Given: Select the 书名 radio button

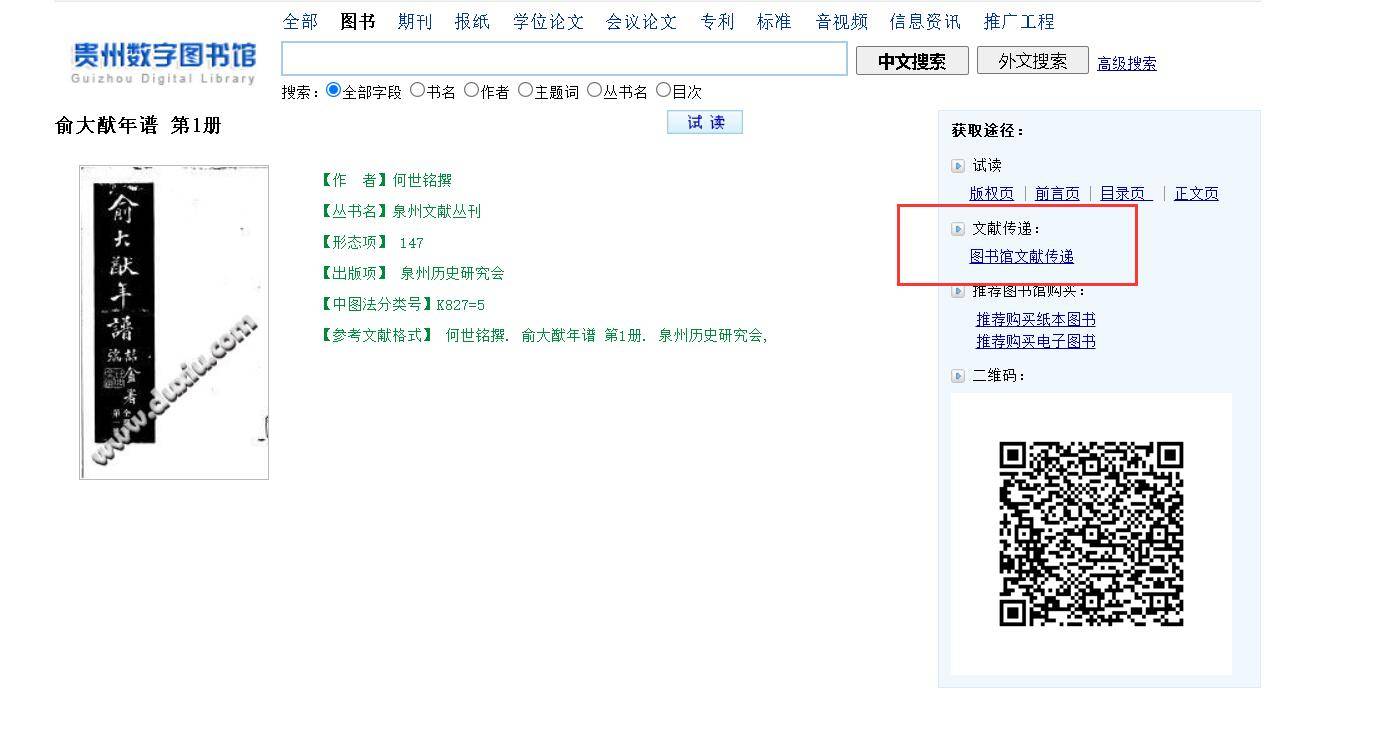Looking at the screenshot, I should coord(417,90).
